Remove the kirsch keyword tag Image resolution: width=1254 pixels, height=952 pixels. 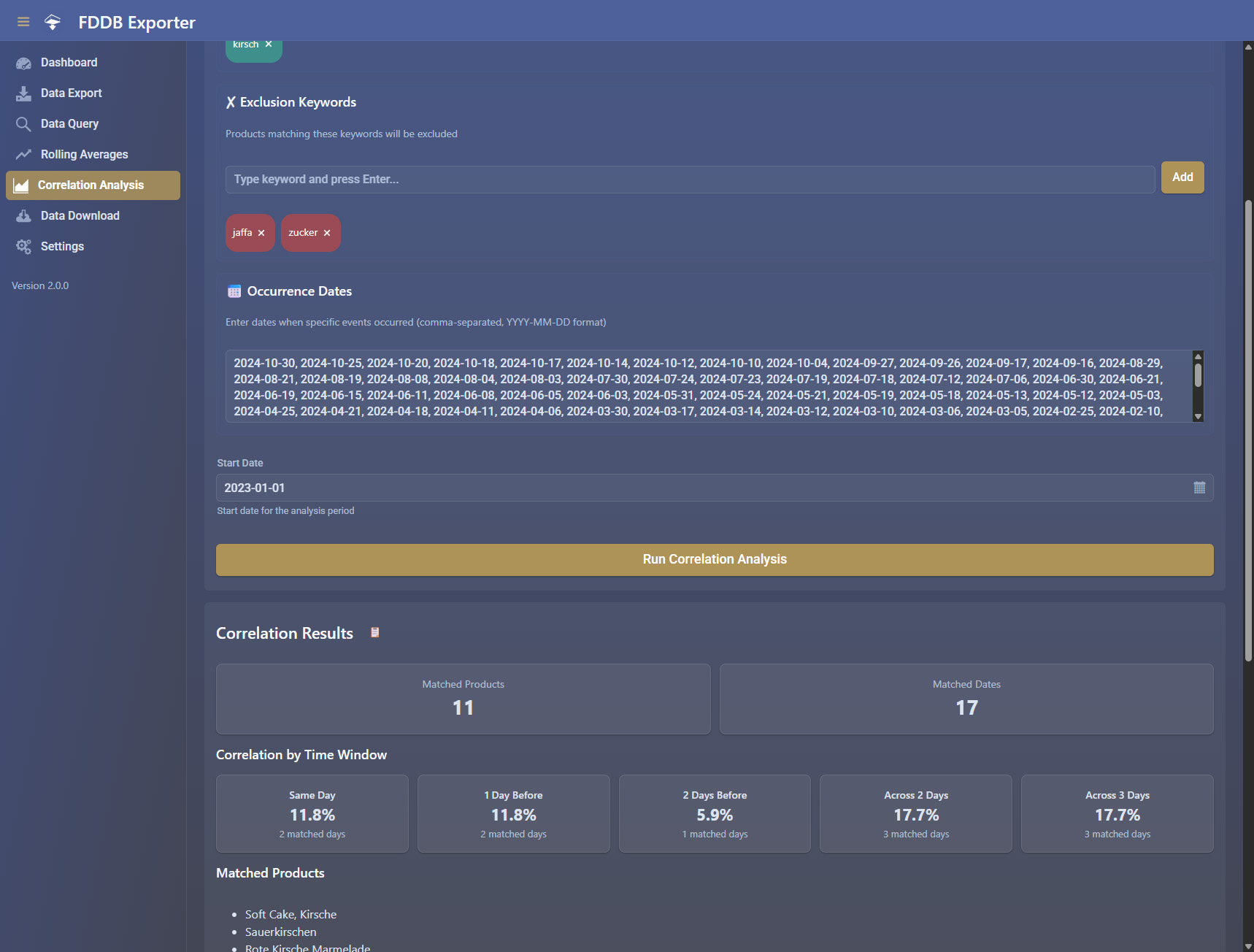269,45
